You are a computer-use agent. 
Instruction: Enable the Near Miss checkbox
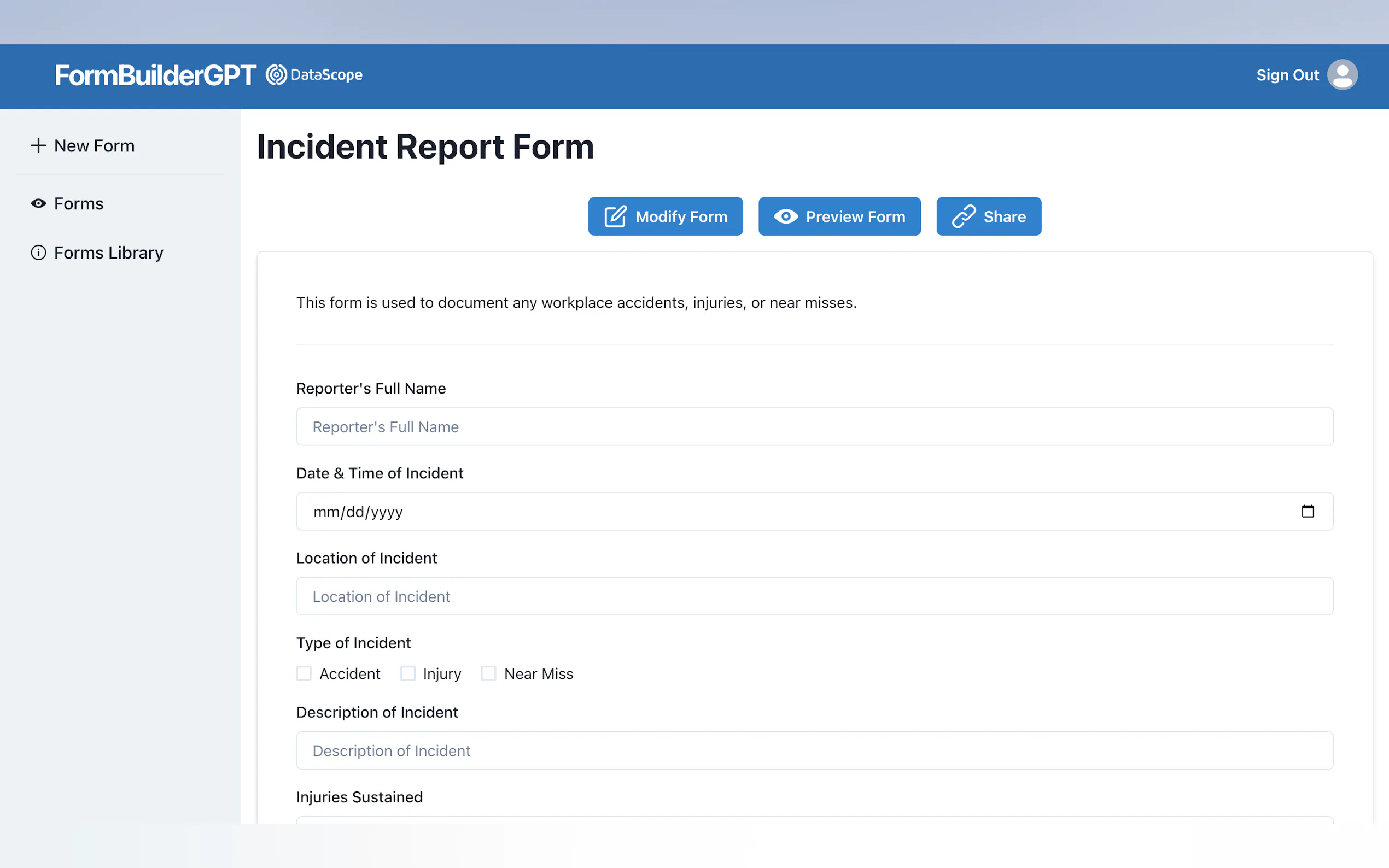(489, 673)
